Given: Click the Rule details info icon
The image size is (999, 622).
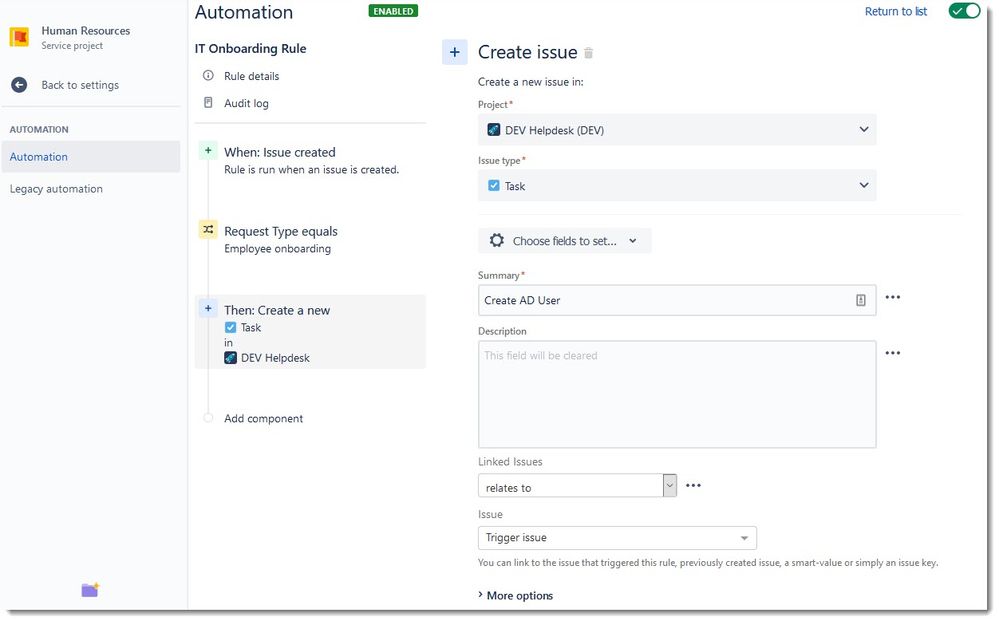Looking at the screenshot, I should pos(208,75).
